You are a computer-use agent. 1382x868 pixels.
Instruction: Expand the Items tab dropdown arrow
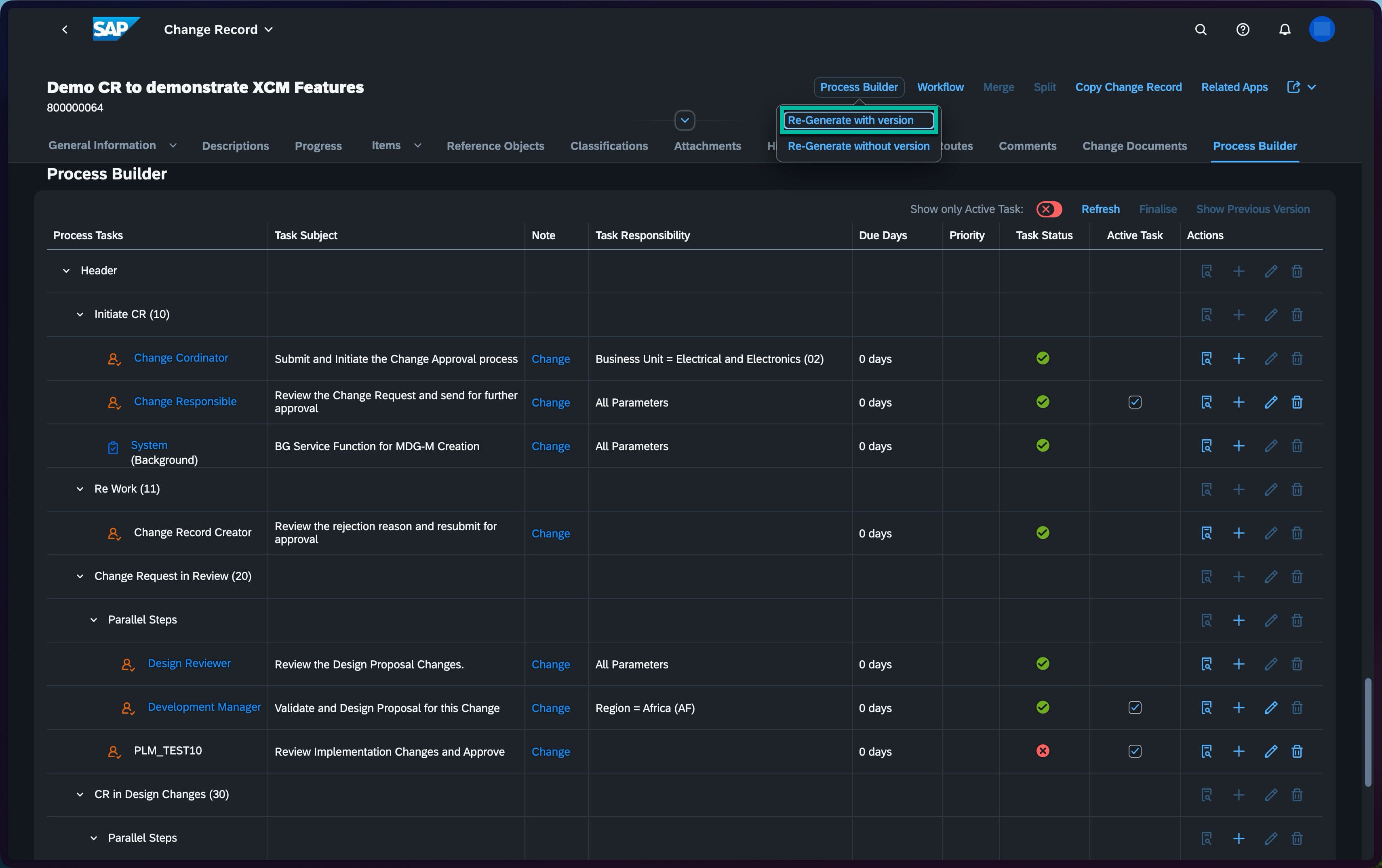click(x=418, y=145)
